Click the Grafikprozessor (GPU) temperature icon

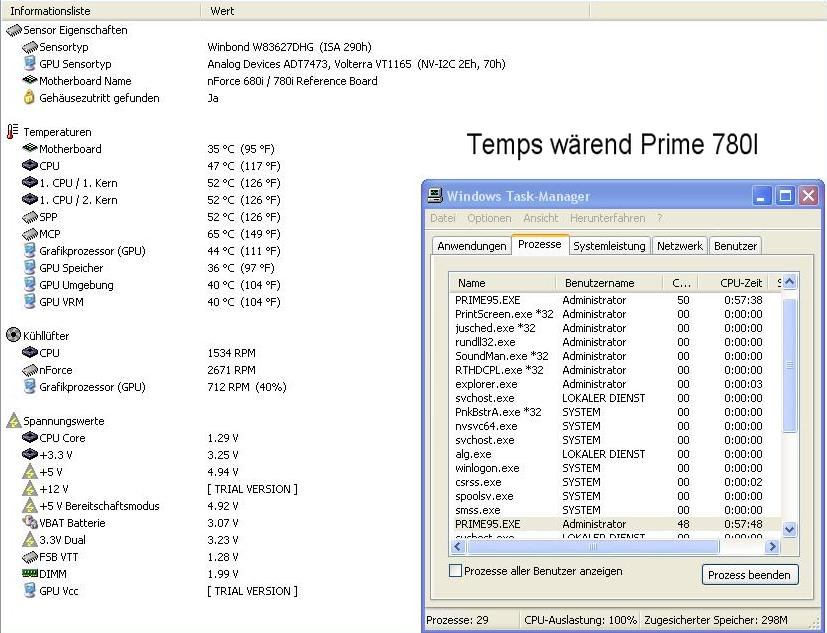click(x=30, y=251)
